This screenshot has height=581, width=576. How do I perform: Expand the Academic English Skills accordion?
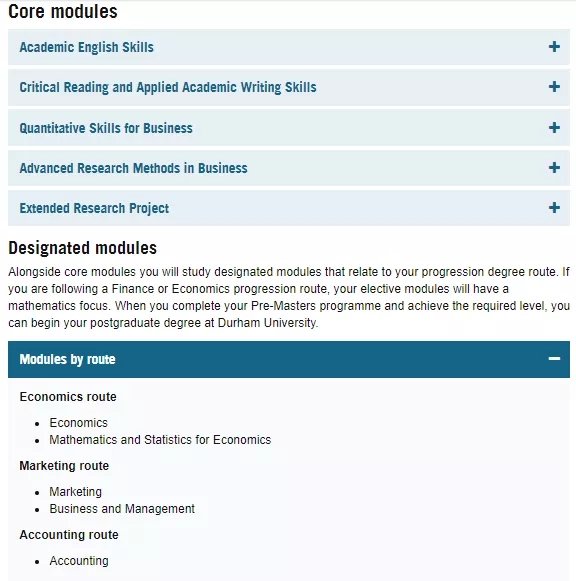coord(289,47)
